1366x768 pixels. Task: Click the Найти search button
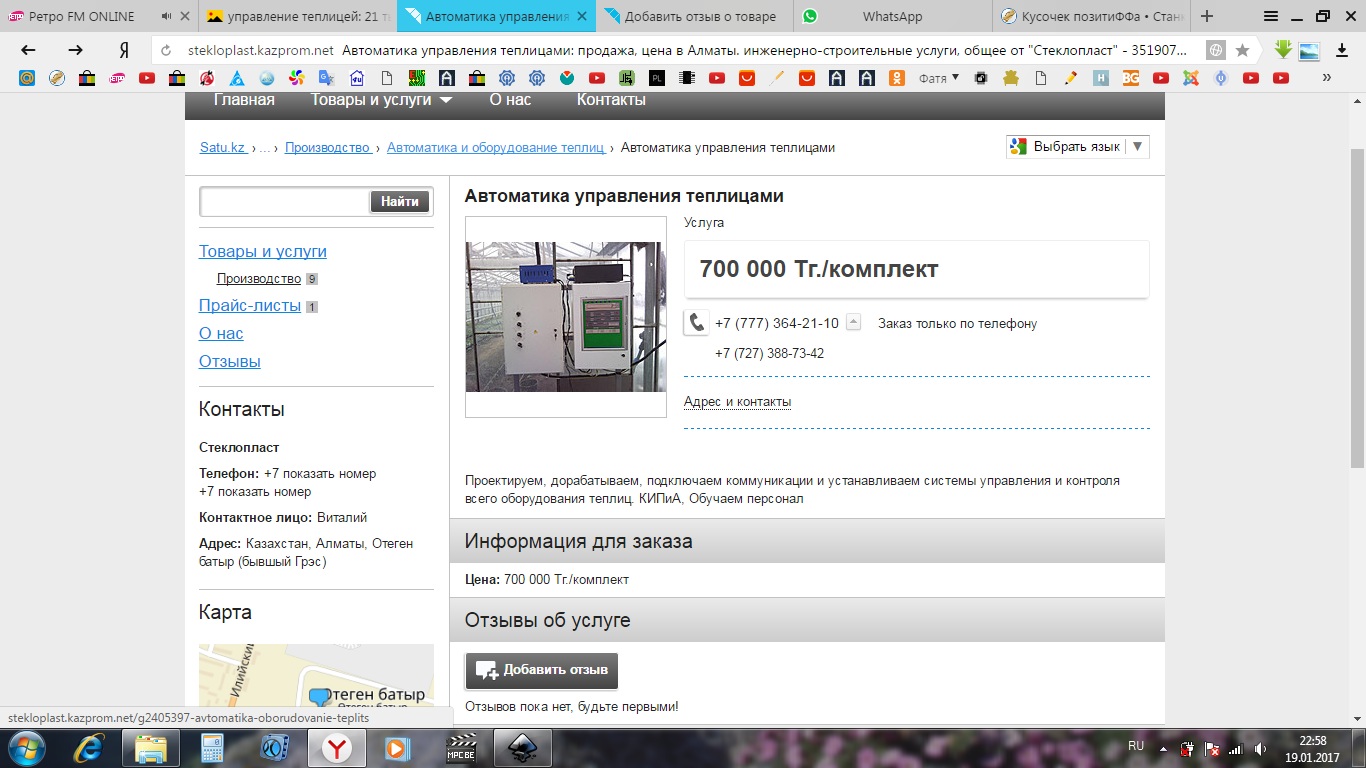click(x=400, y=201)
